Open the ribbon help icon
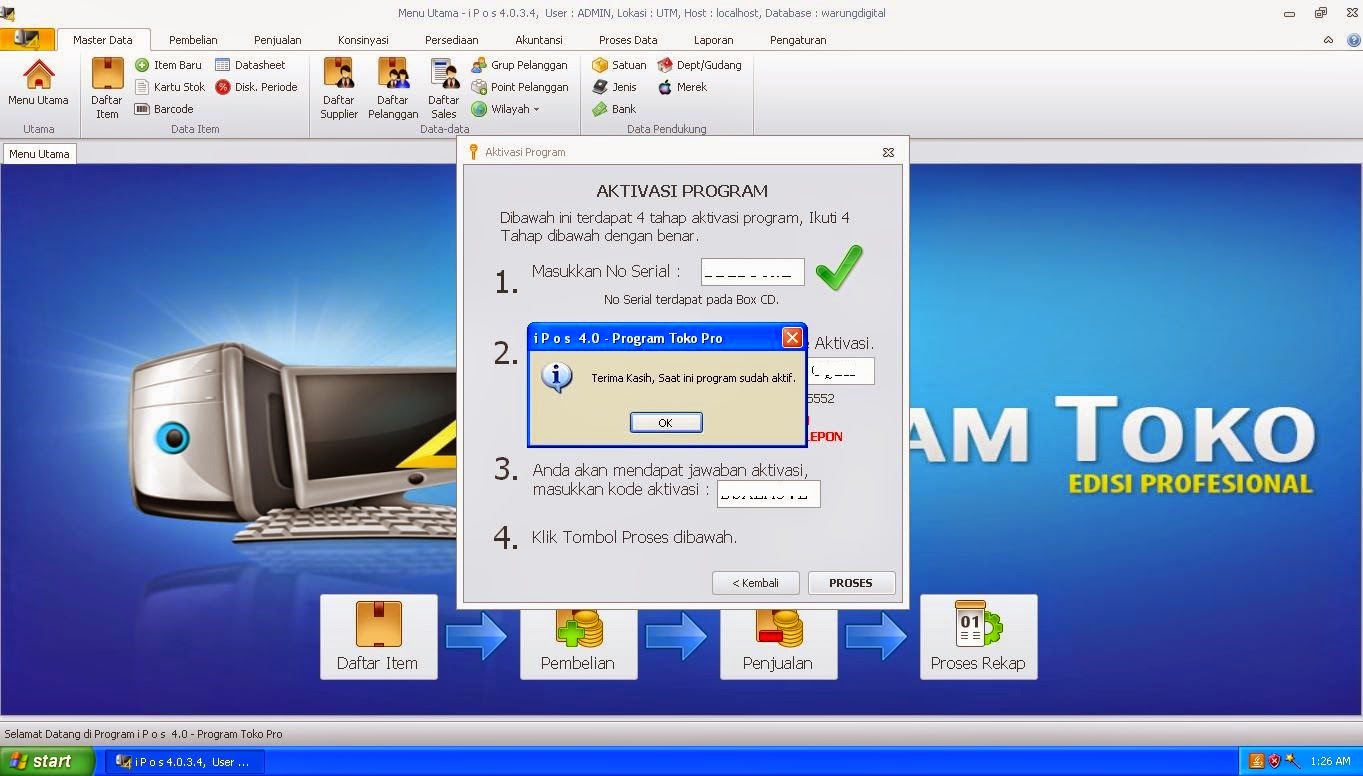The height and width of the screenshot is (776, 1363). click(x=1353, y=40)
